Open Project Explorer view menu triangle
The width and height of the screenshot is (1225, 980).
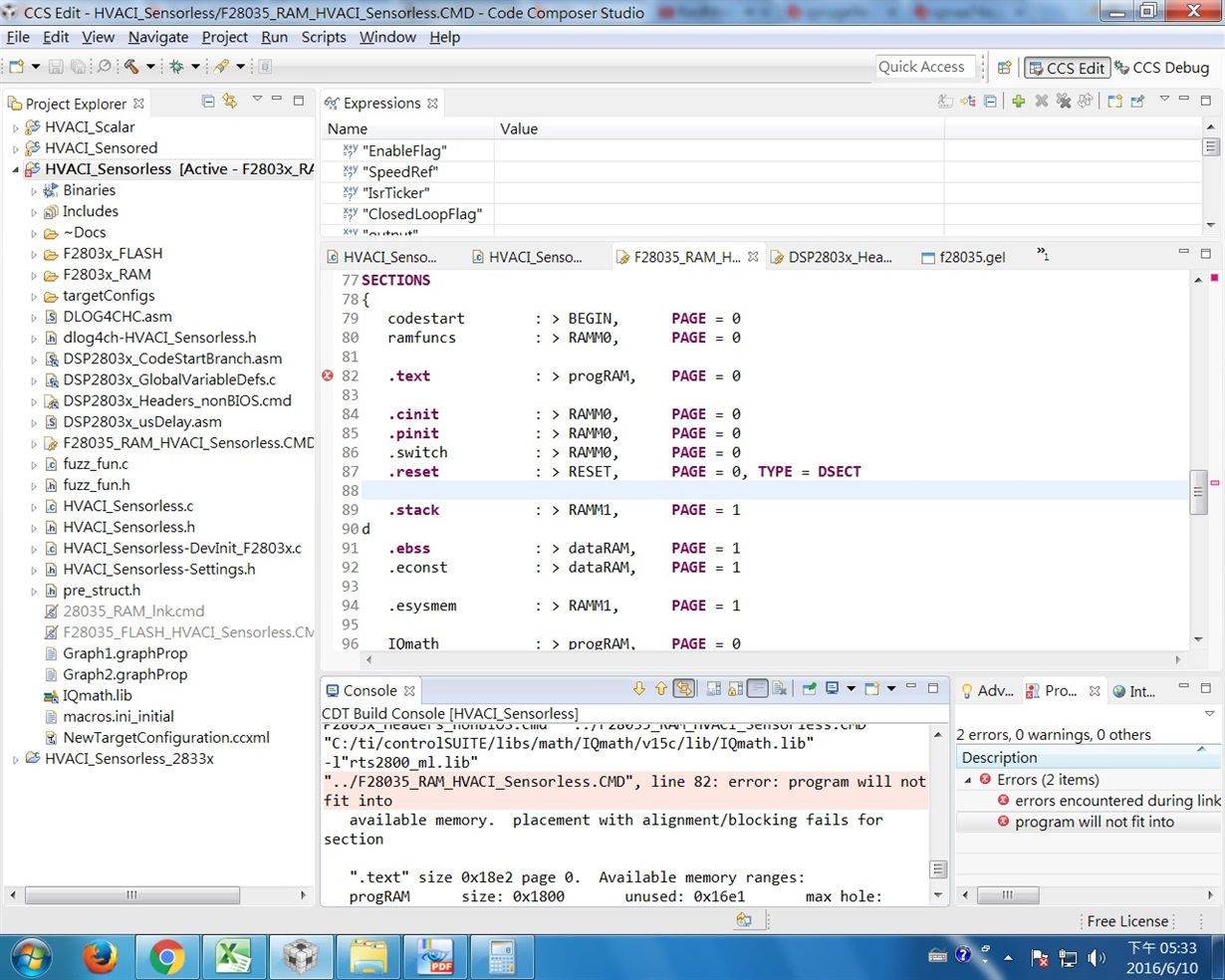[x=257, y=99]
